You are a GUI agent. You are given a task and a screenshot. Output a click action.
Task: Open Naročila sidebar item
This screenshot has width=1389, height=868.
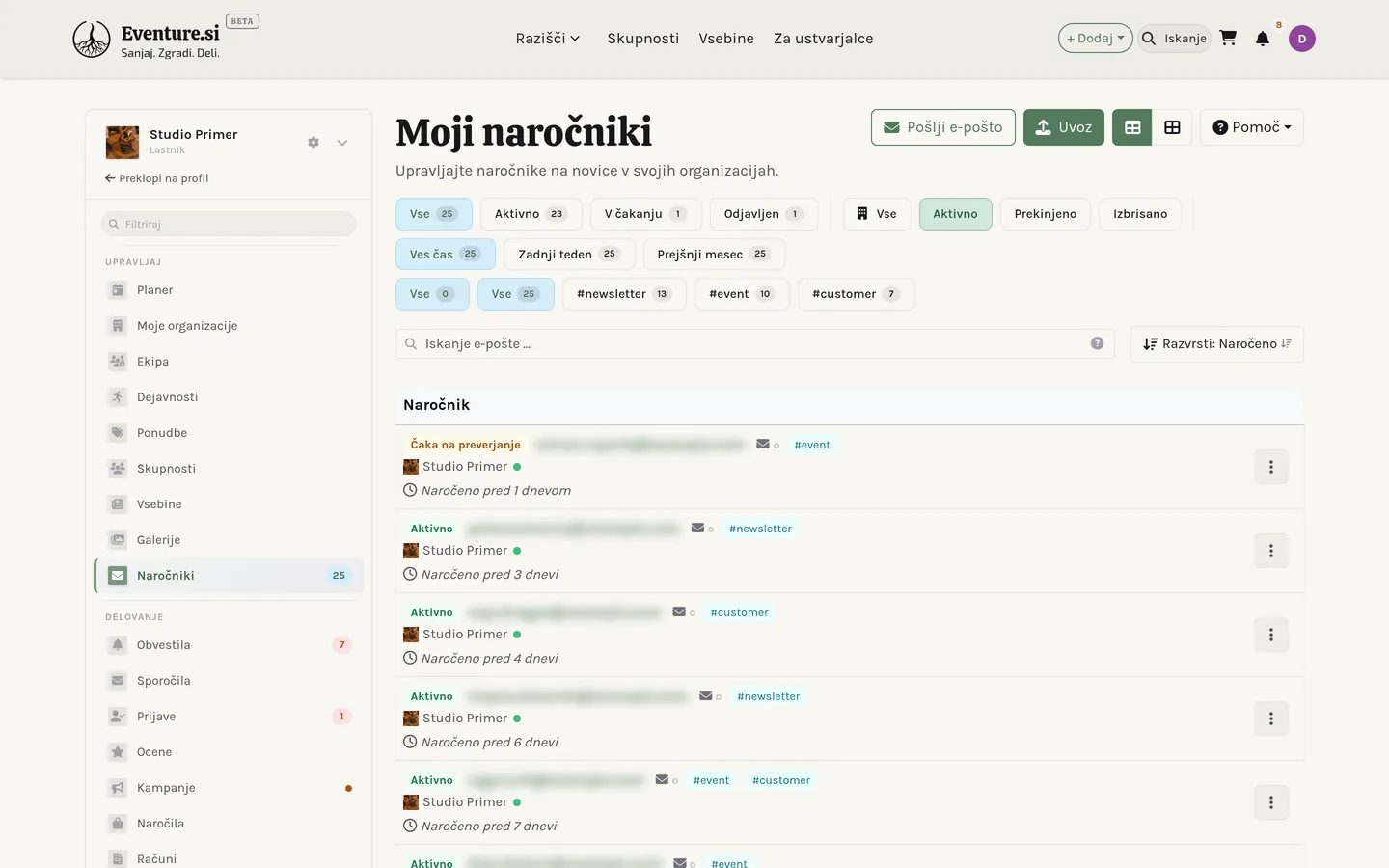(x=229, y=824)
